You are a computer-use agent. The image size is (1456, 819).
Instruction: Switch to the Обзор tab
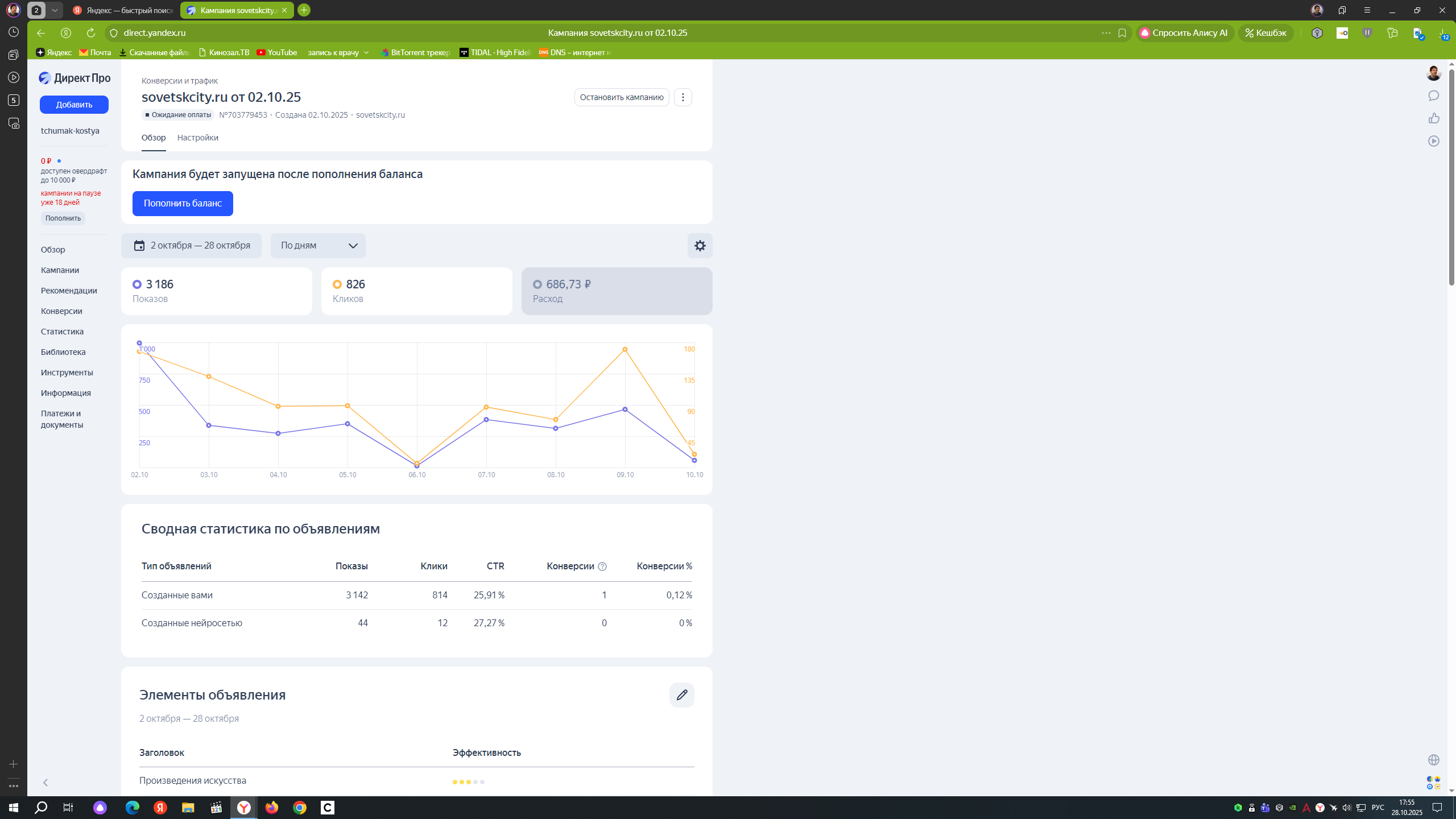pyautogui.click(x=154, y=138)
